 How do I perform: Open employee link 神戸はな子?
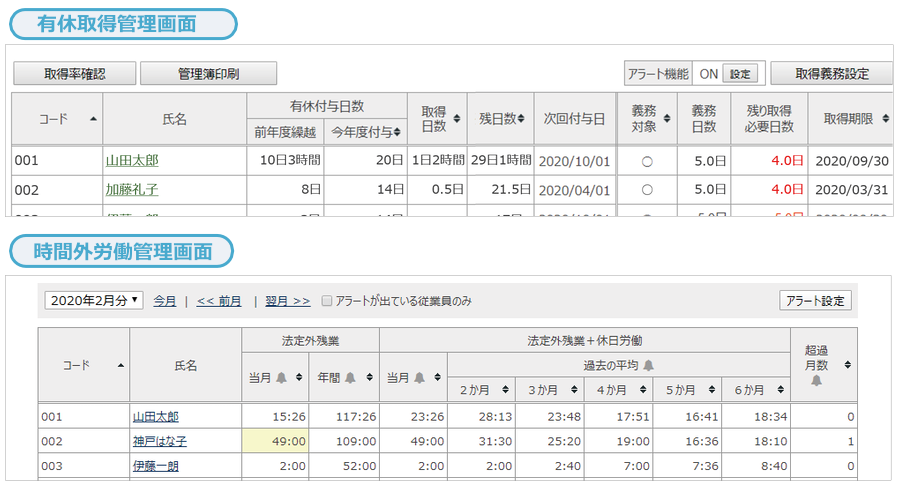[159, 441]
